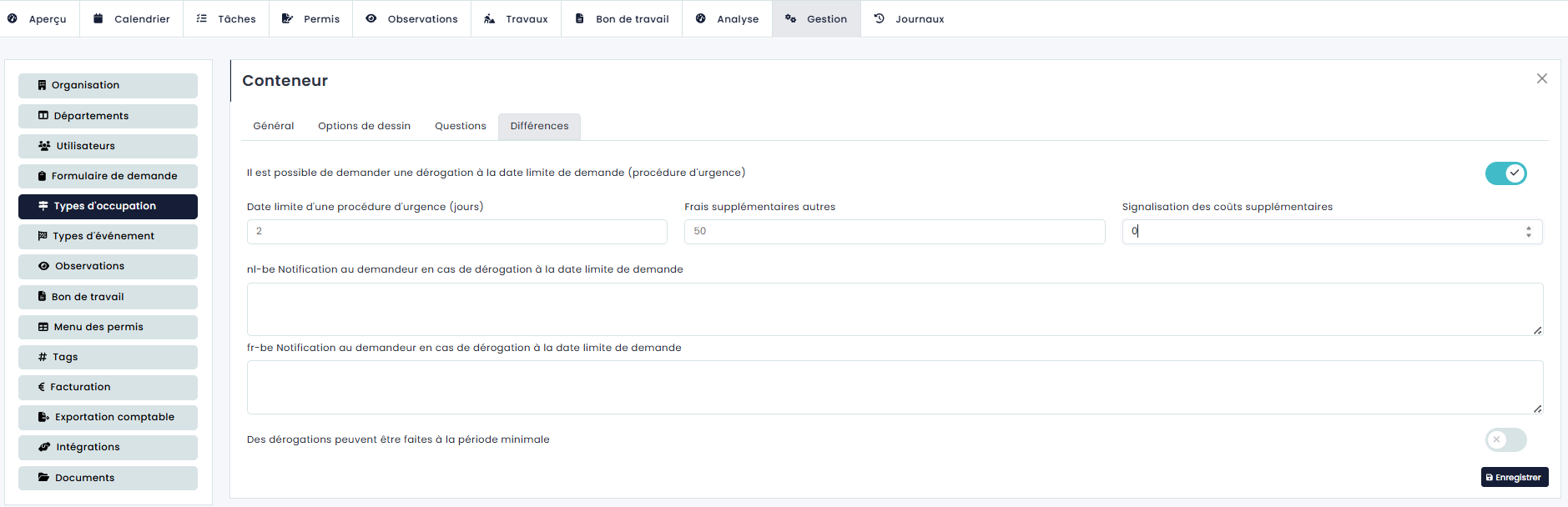Click the Date limite procédure d'urgence field
The image size is (1568, 507).
(457, 232)
